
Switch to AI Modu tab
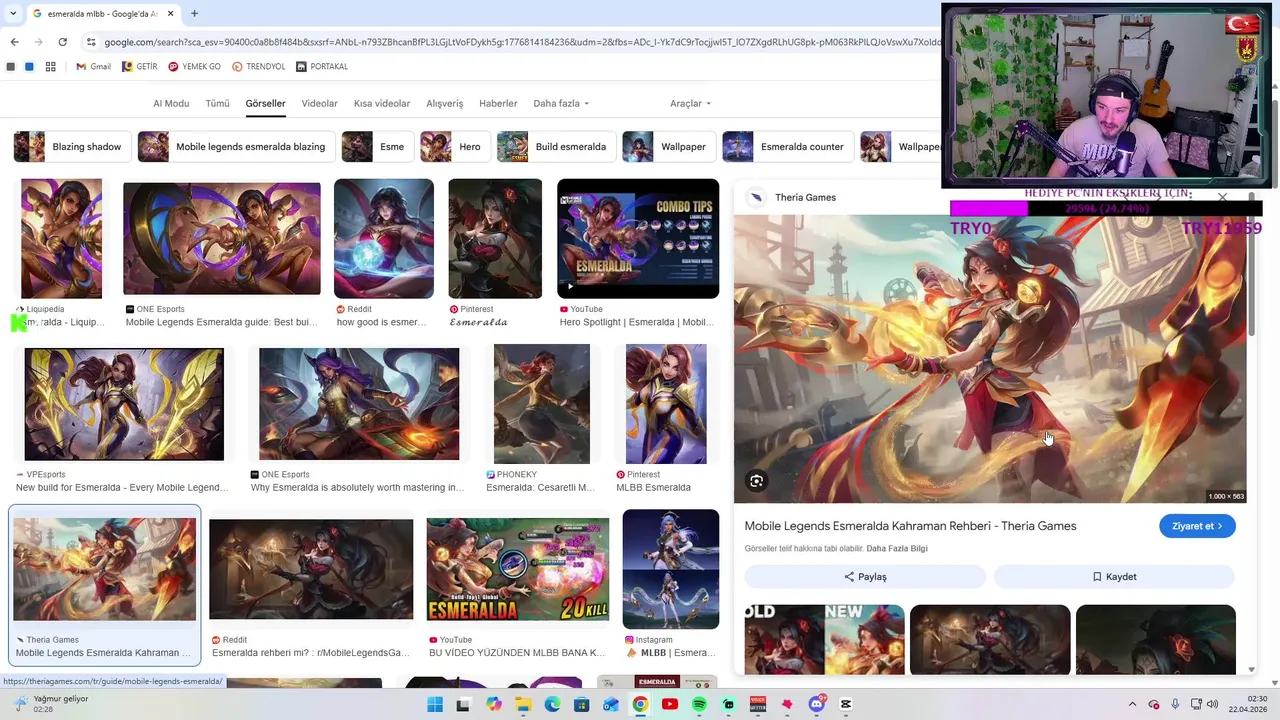171,103
